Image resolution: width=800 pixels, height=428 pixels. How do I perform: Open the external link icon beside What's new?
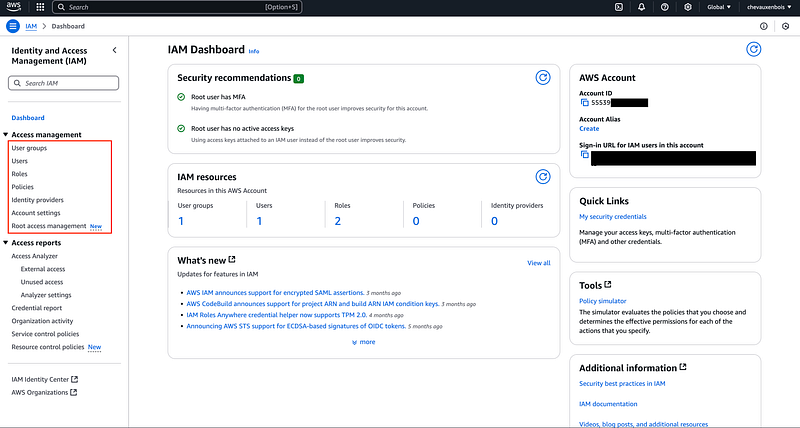coord(232,260)
